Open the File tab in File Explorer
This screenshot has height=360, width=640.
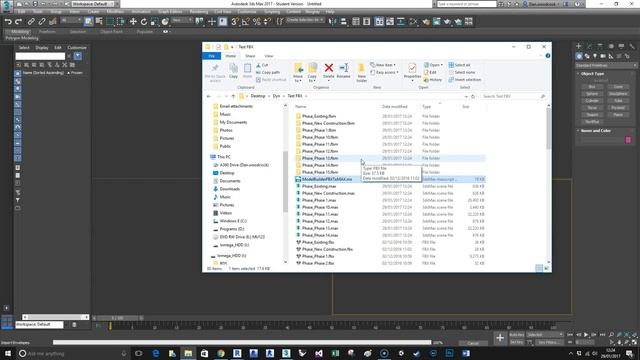(x=211, y=56)
